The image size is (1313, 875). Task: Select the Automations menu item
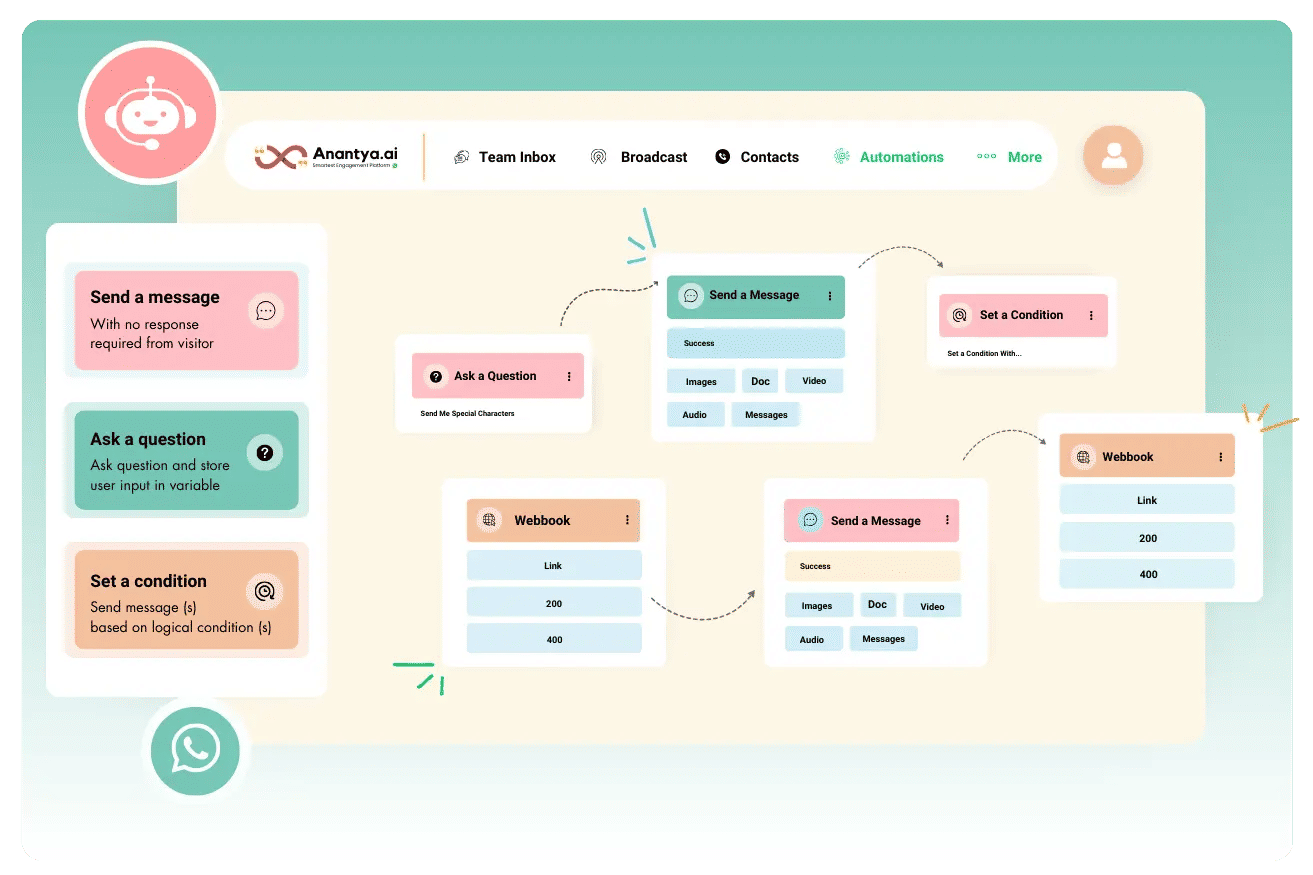888,157
